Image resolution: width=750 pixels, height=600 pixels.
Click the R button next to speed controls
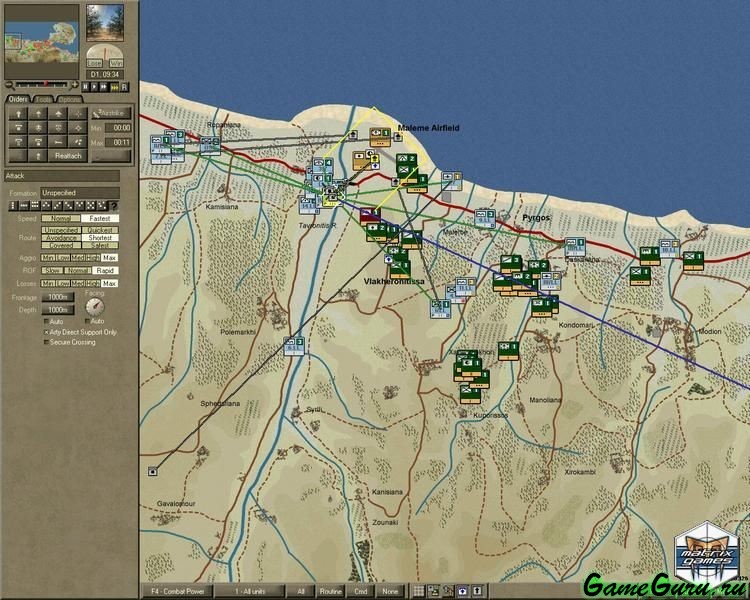click(124, 87)
